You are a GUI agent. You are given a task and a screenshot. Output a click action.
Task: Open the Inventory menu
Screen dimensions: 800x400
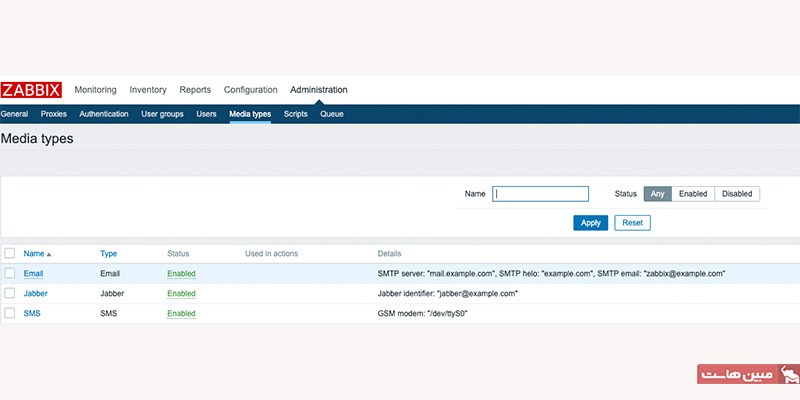[148, 90]
